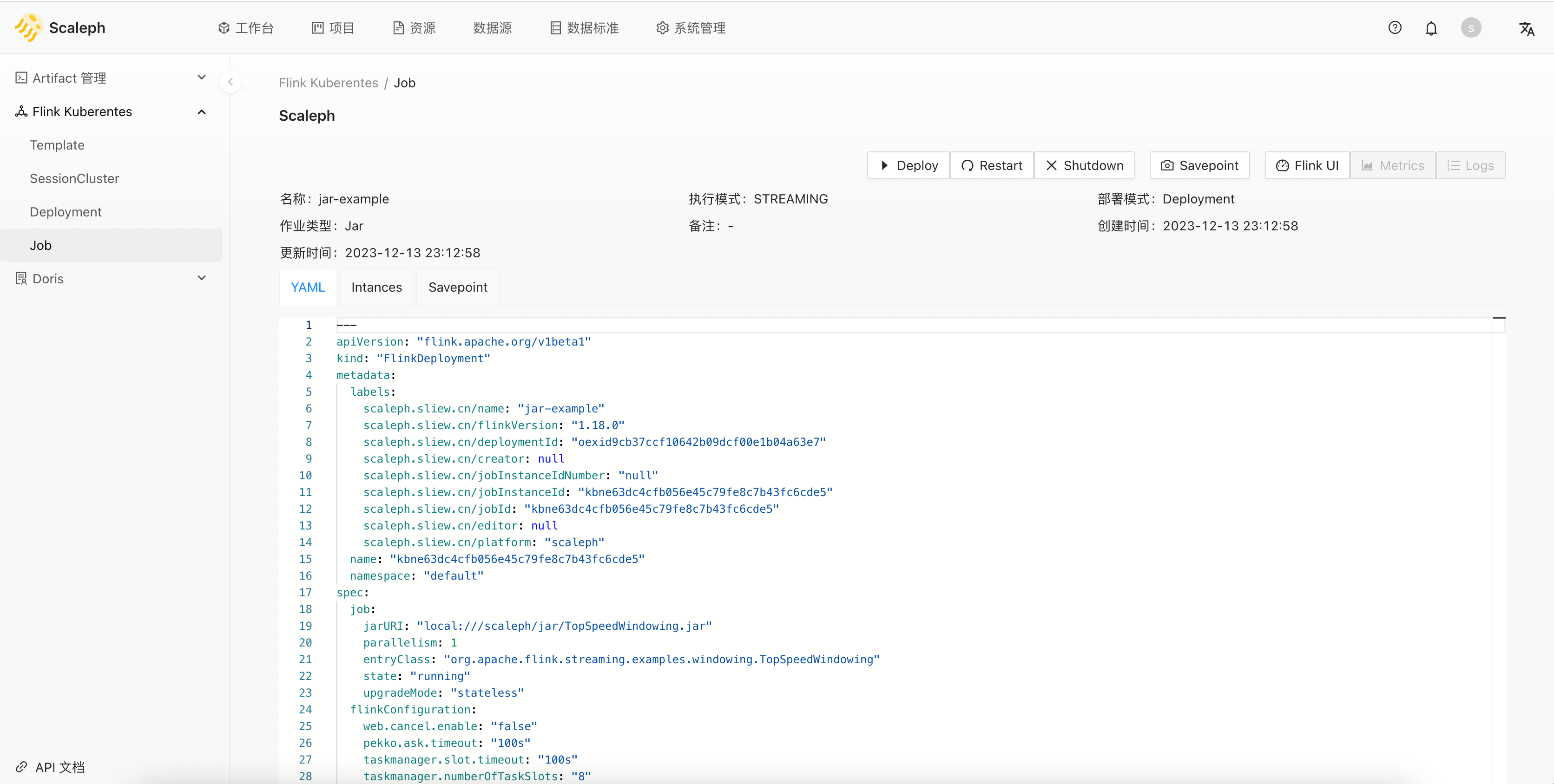Open the 资源 top menu

tap(414, 28)
